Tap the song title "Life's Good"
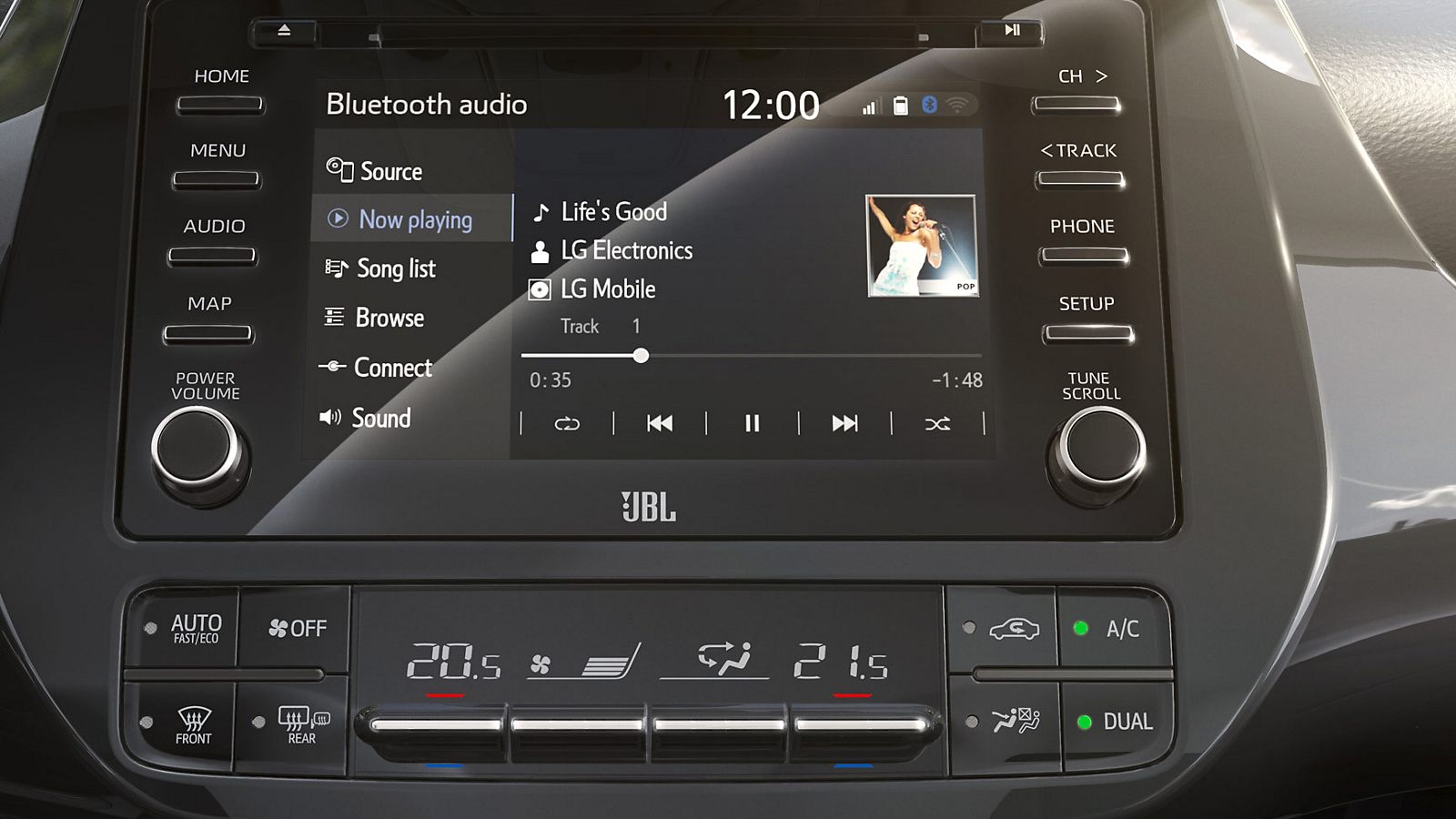 (x=614, y=212)
